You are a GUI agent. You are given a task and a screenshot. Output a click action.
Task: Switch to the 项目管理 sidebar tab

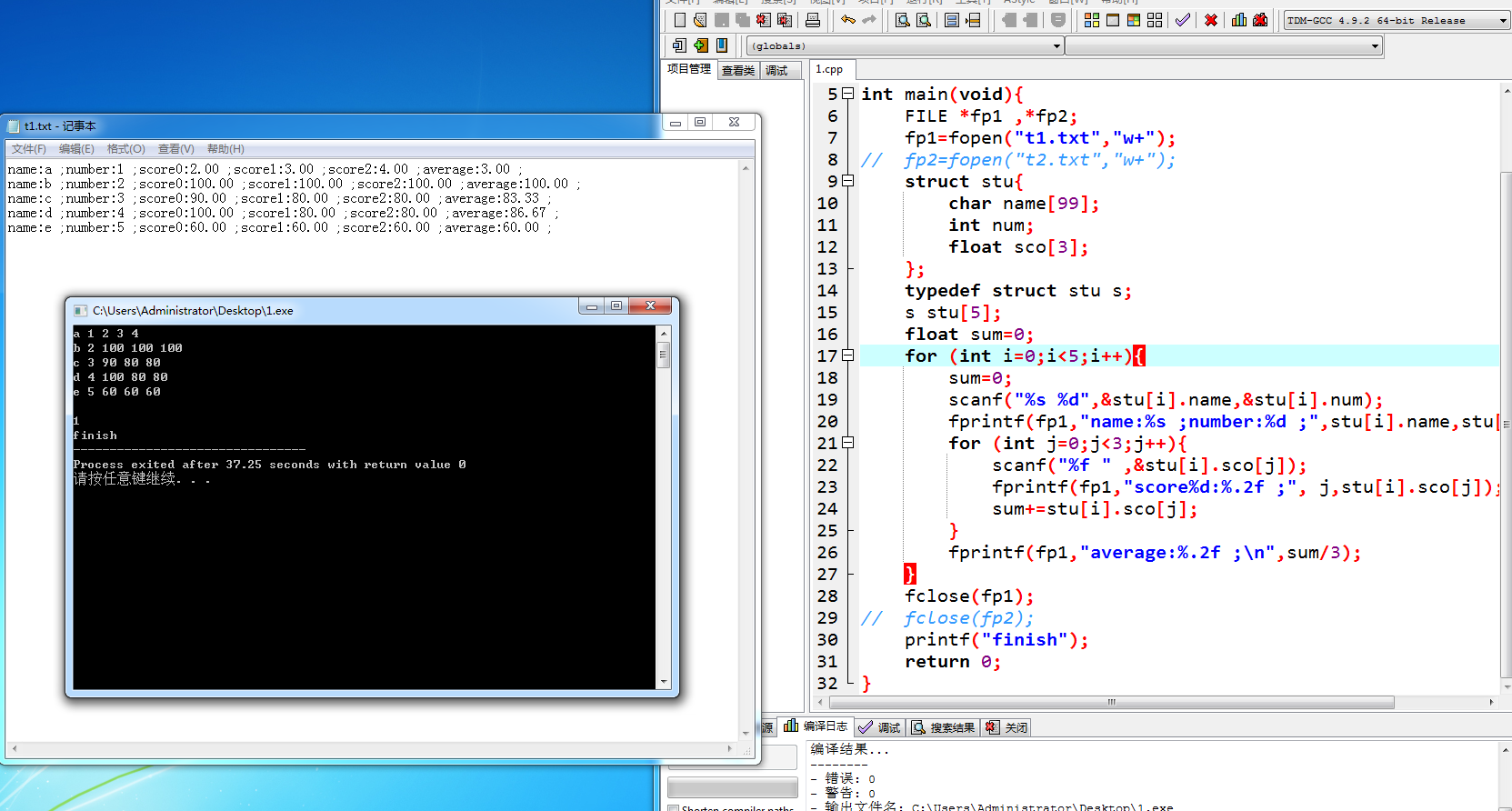click(688, 69)
